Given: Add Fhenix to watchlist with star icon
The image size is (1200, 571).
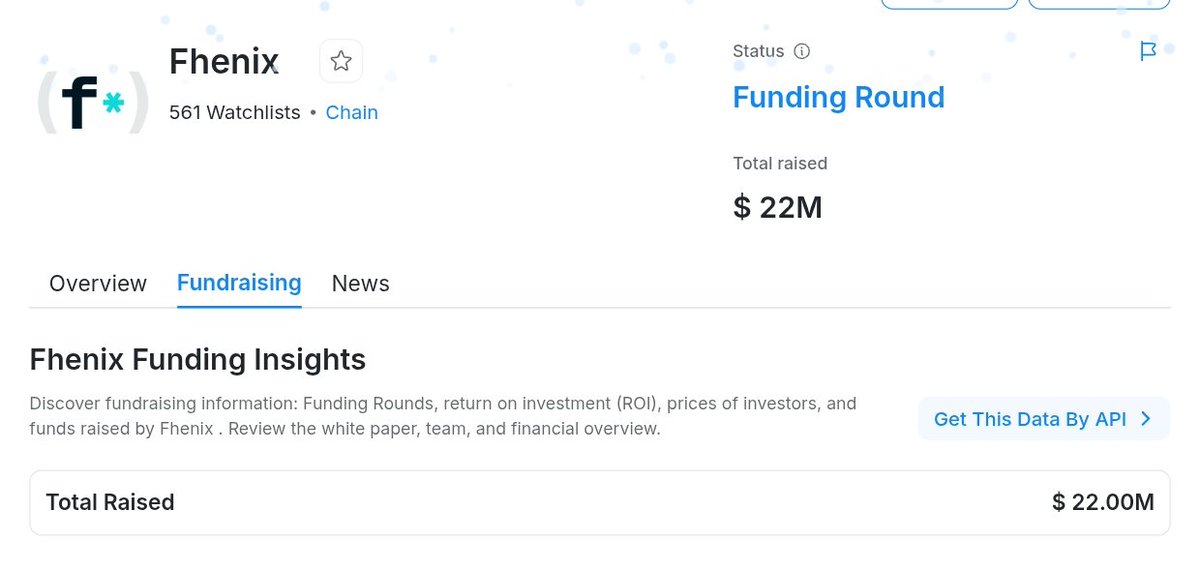Looking at the screenshot, I should pyautogui.click(x=341, y=62).
